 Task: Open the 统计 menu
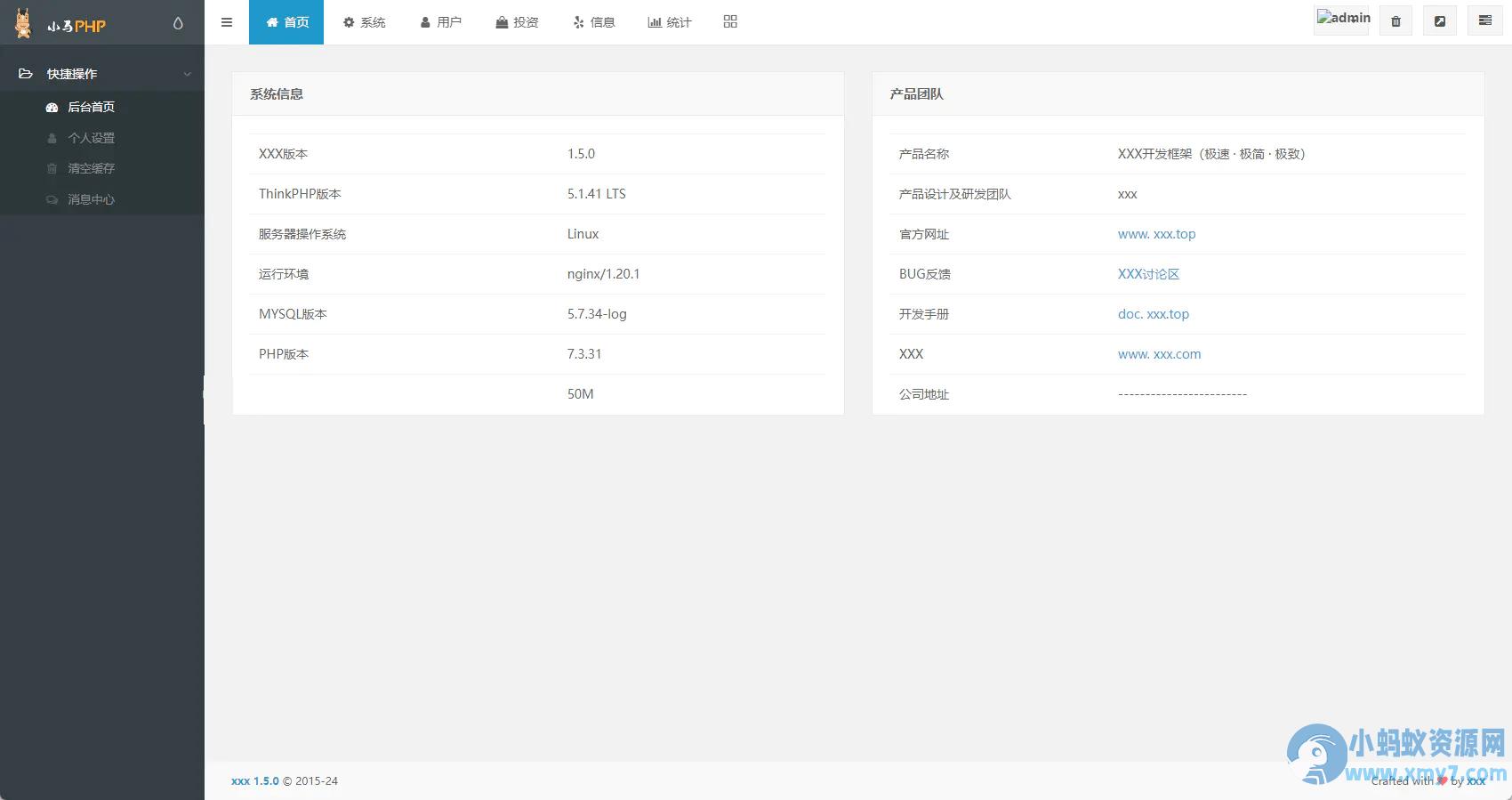tap(670, 22)
